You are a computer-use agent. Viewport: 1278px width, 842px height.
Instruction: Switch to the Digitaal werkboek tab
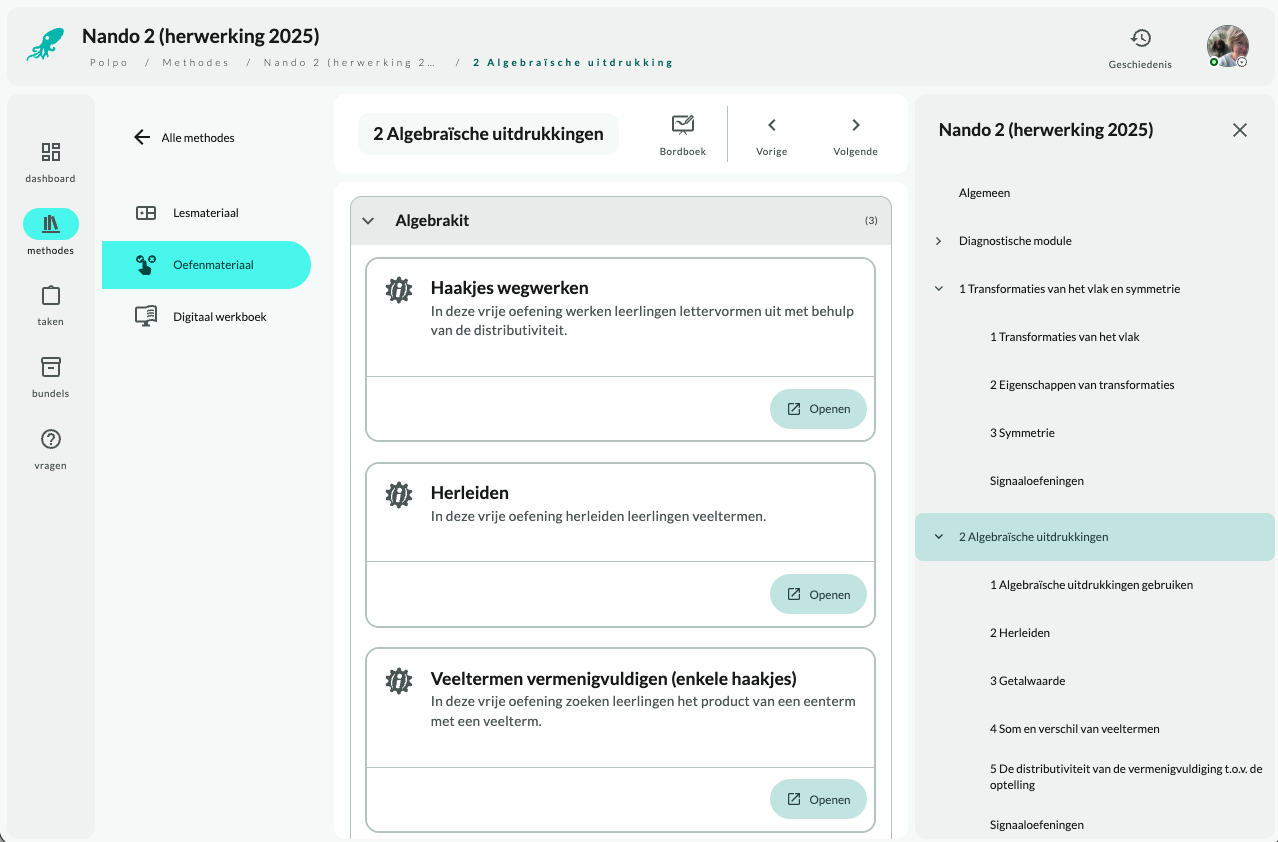click(206, 317)
